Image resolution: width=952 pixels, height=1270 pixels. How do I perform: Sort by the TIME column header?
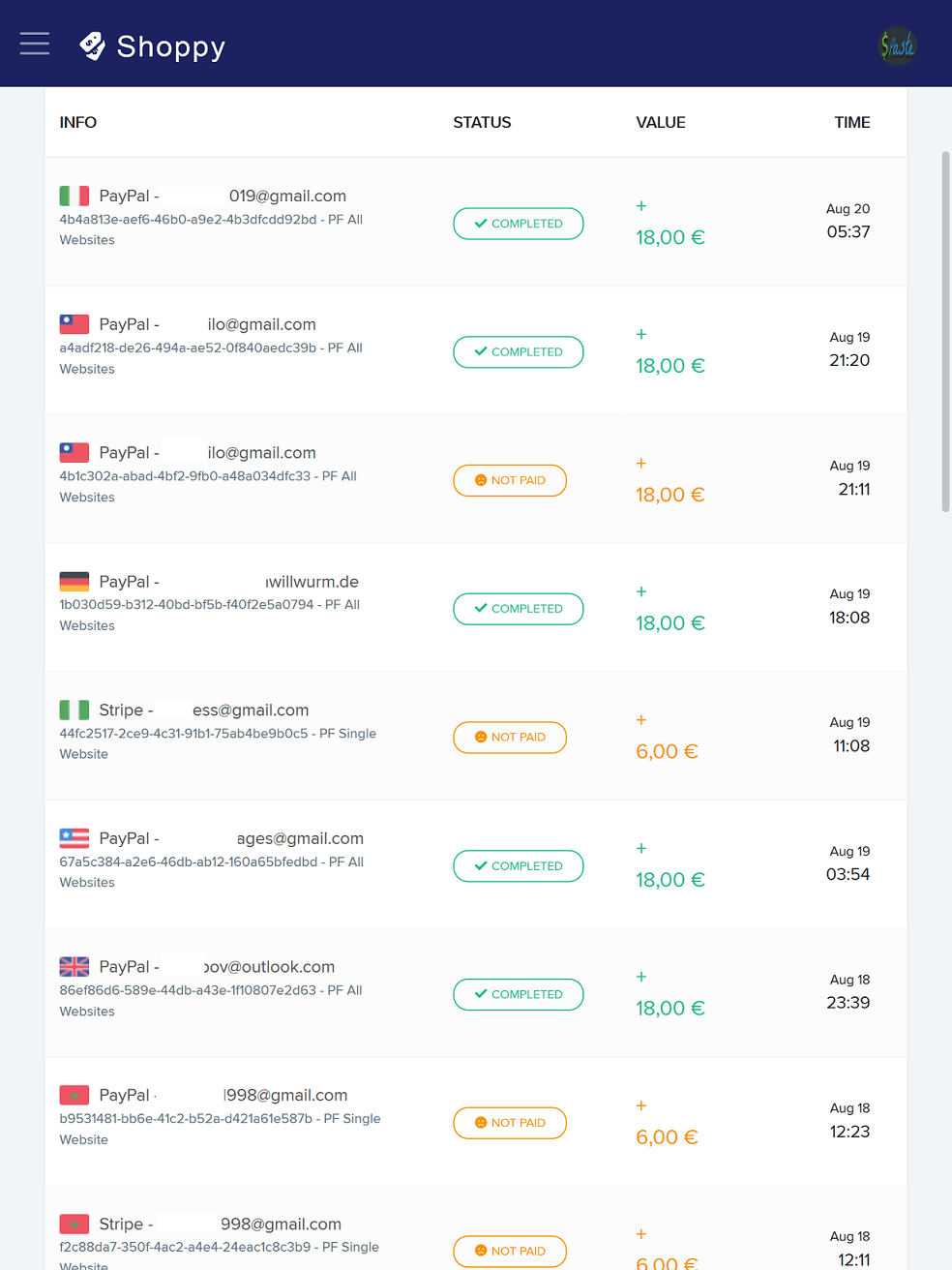[x=852, y=122]
